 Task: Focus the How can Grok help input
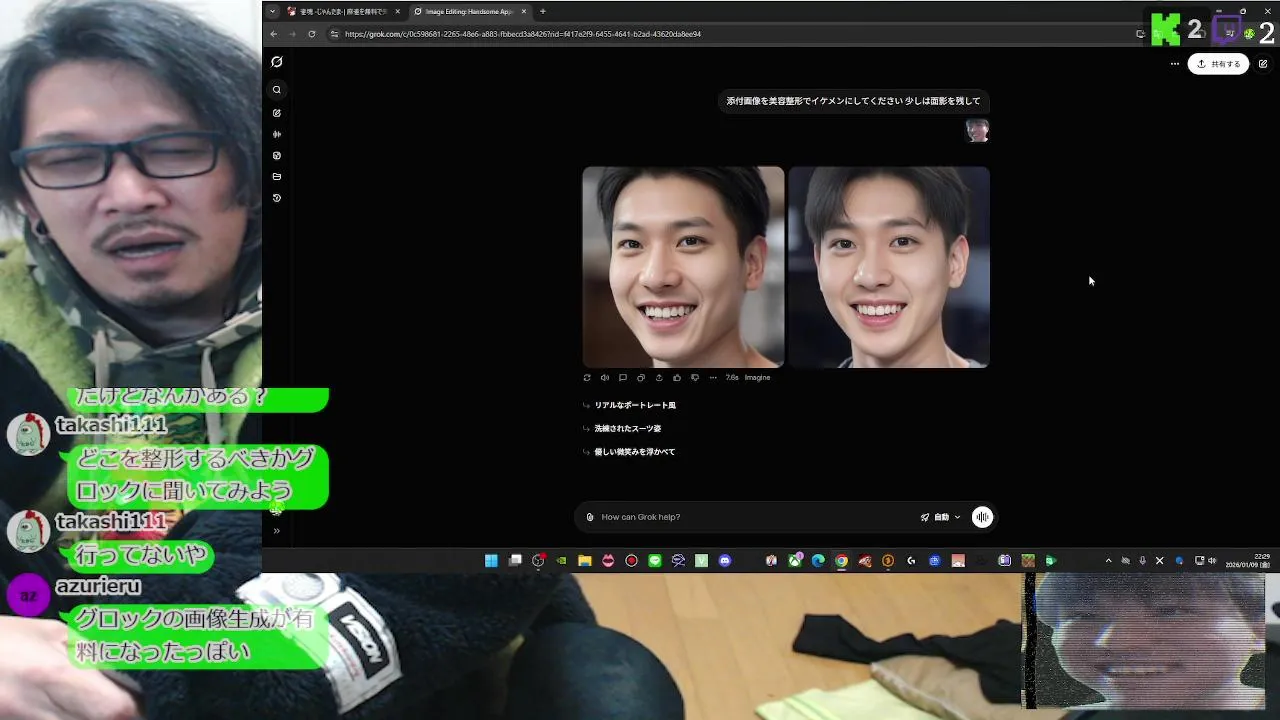click(x=755, y=517)
